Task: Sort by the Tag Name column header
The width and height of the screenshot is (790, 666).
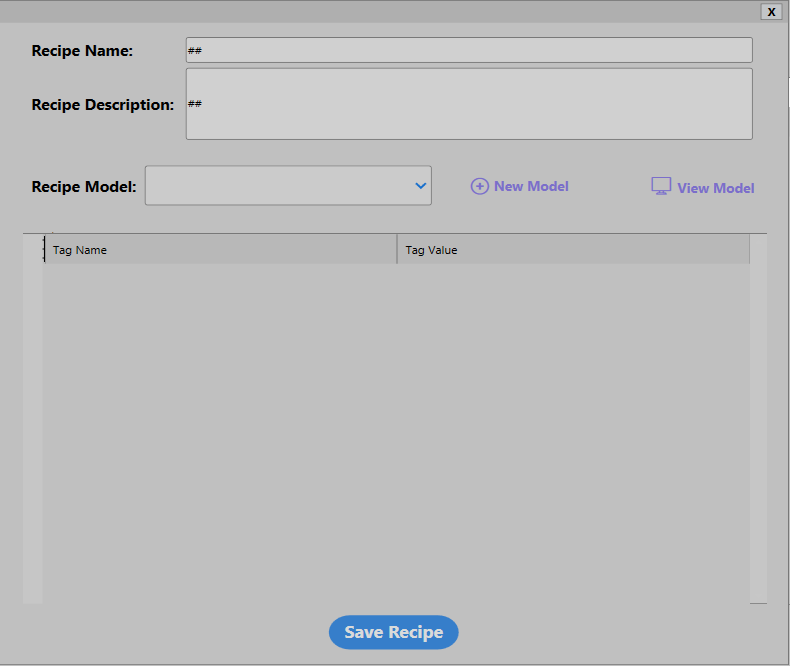Action: point(220,250)
